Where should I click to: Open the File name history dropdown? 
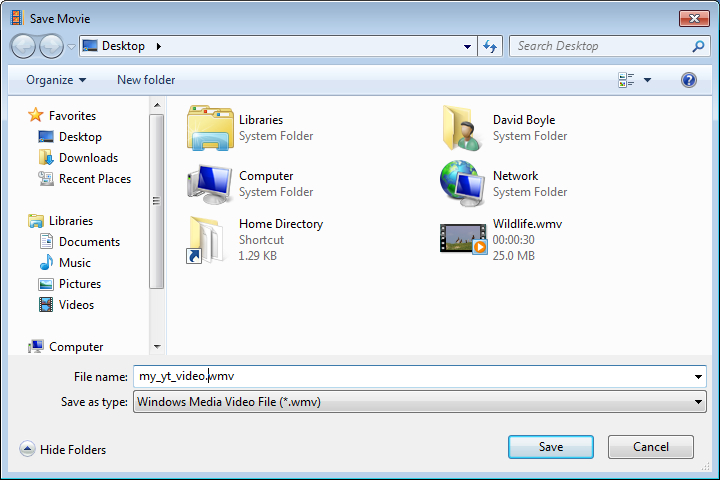point(698,377)
